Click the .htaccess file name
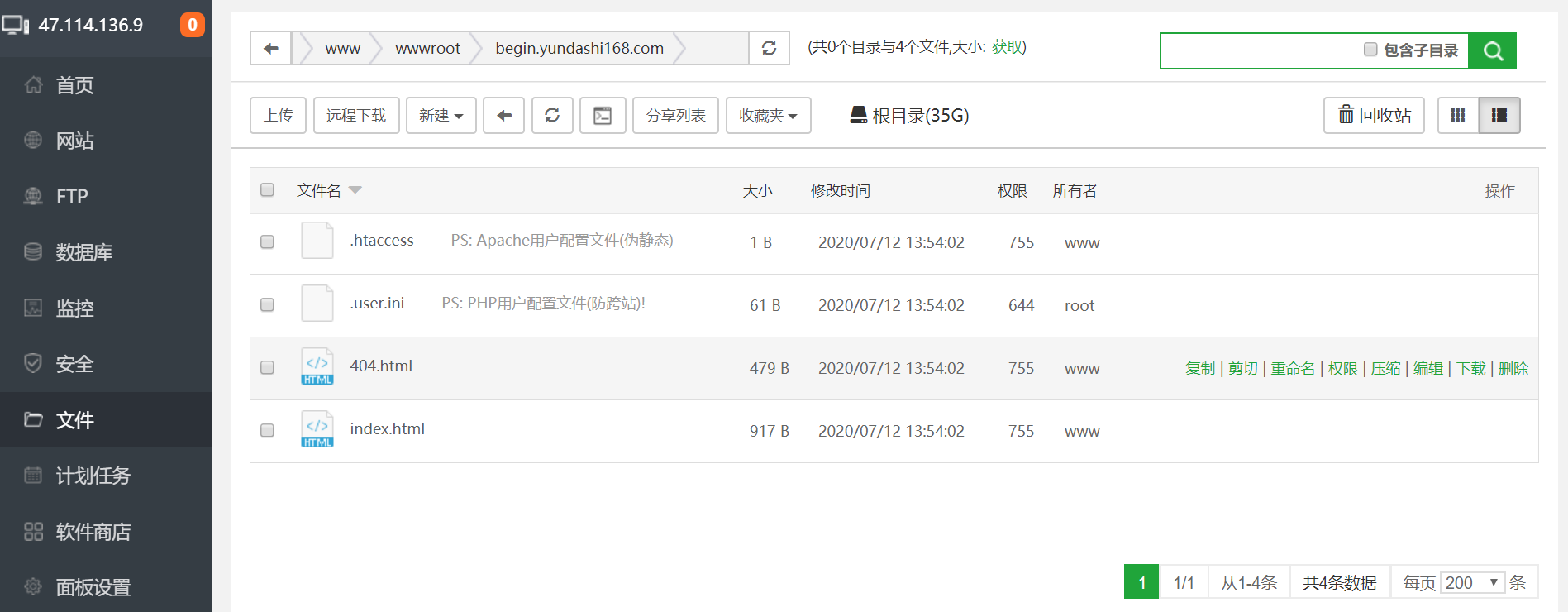Image resolution: width=1568 pixels, height=612 pixels. (381, 240)
